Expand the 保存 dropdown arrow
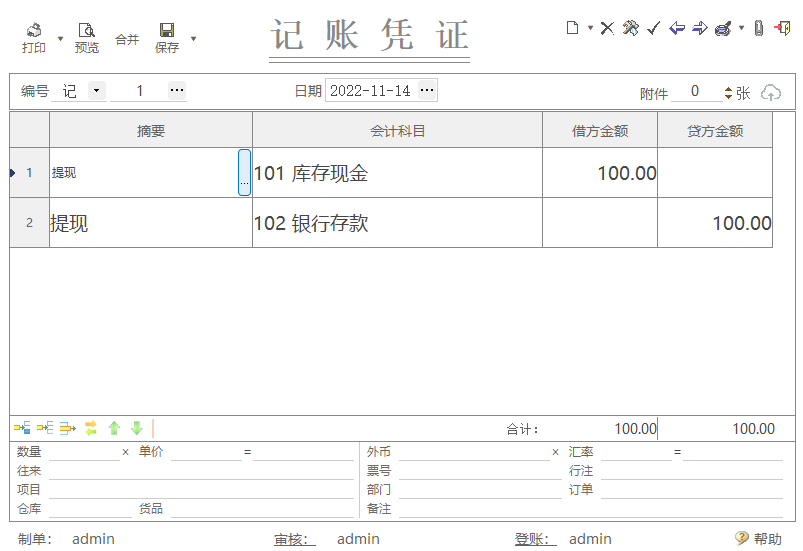This screenshot has height=551, width=803. click(x=193, y=39)
